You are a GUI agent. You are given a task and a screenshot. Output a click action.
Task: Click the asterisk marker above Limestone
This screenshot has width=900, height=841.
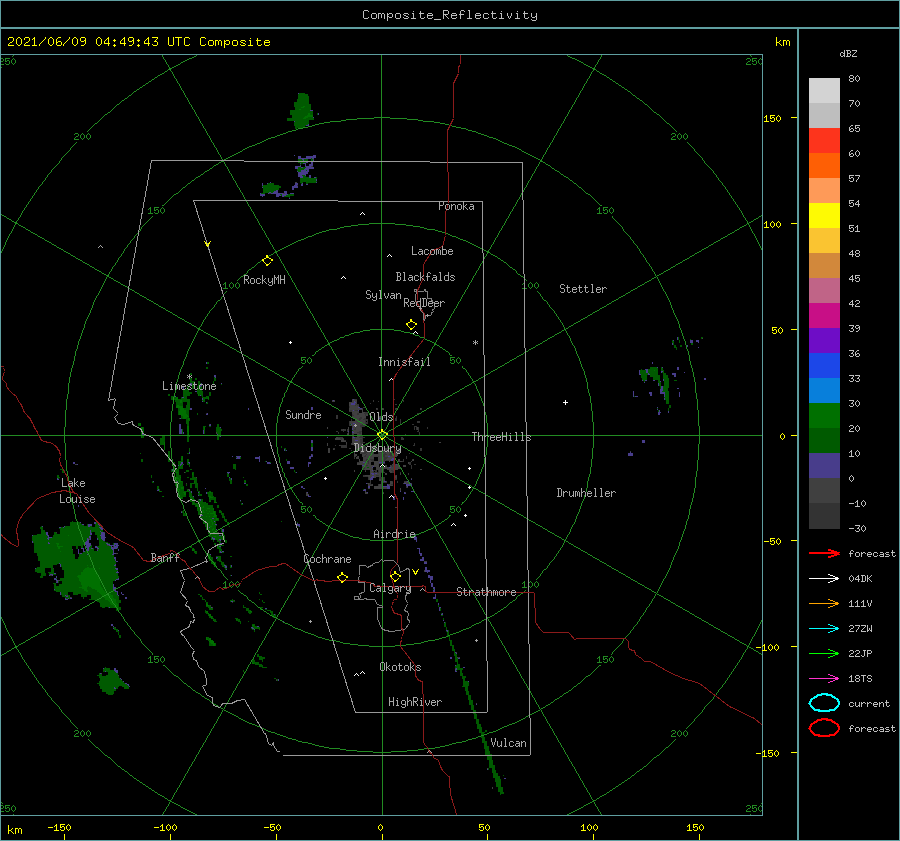189,377
